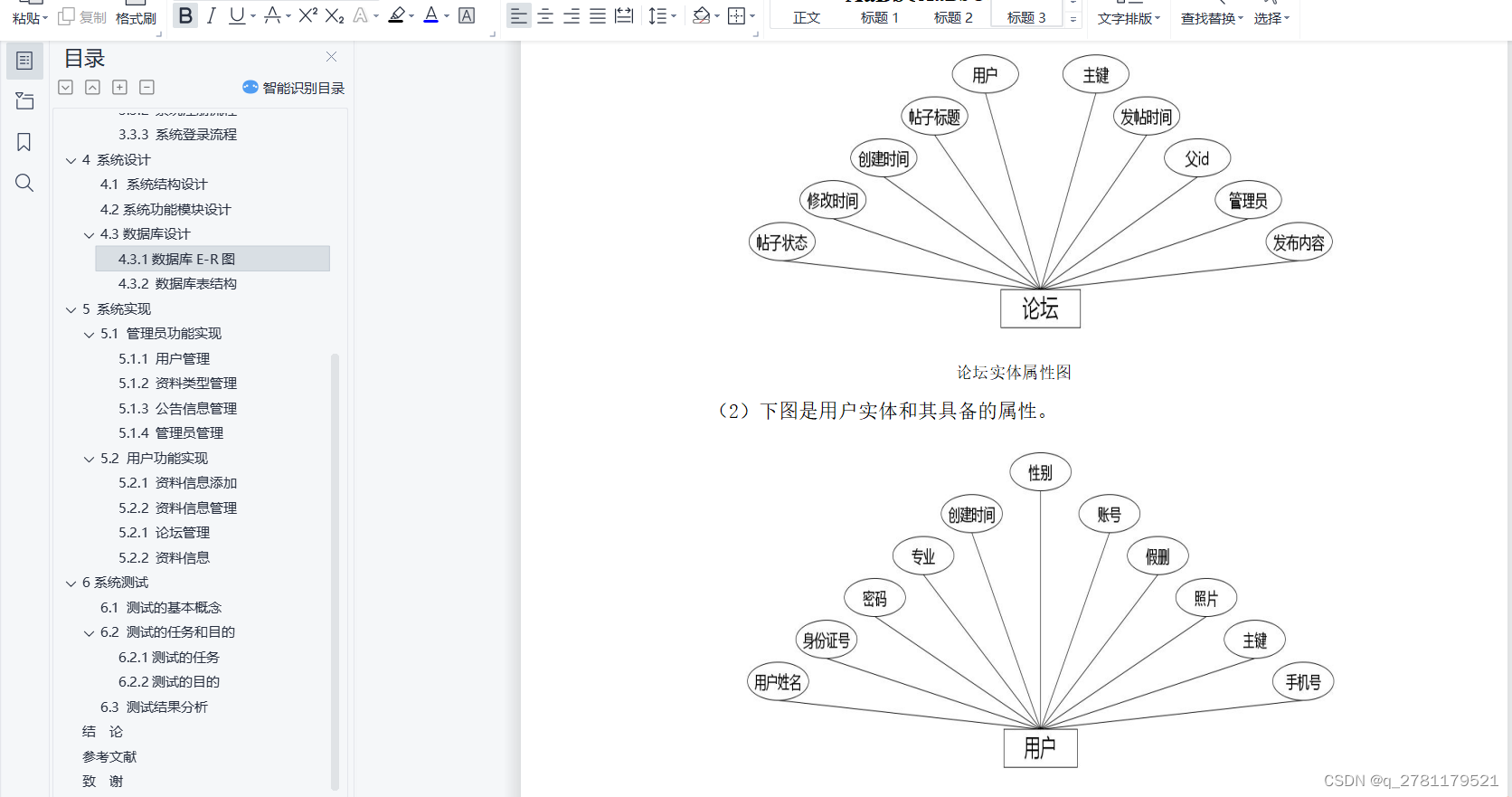Collapse the 5 系统实现 section
The image size is (1512, 797).
pos(71,309)
